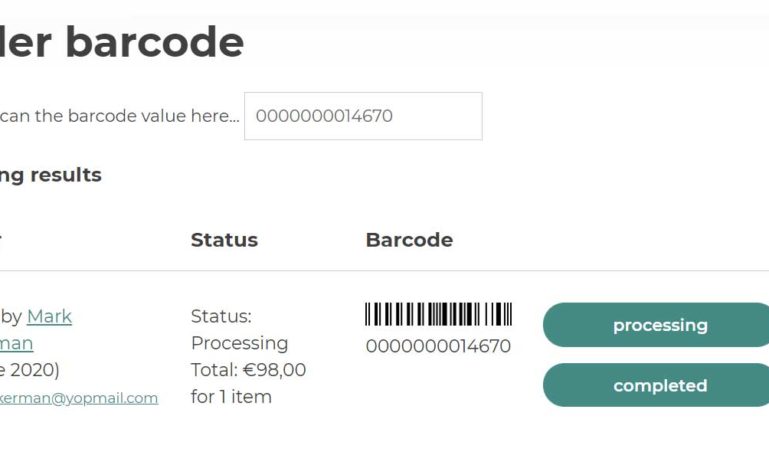Click the barcode value input field
This screenshot has width=769, height=452.
point(363,116)
